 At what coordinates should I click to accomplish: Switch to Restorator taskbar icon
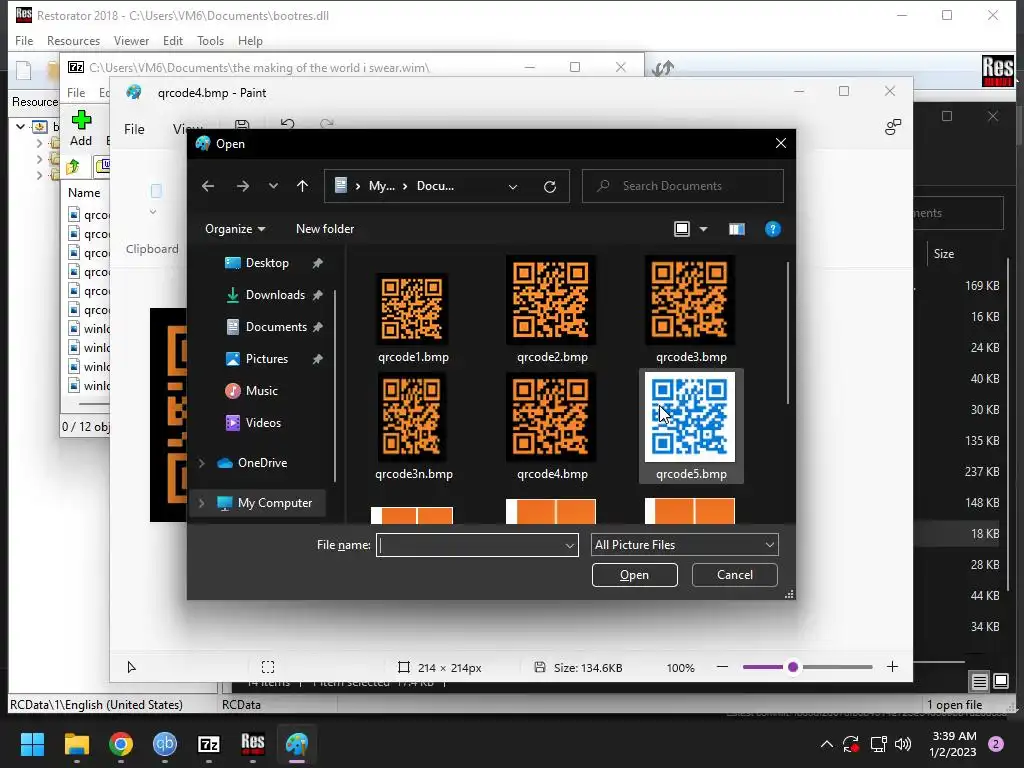[253, 744]
